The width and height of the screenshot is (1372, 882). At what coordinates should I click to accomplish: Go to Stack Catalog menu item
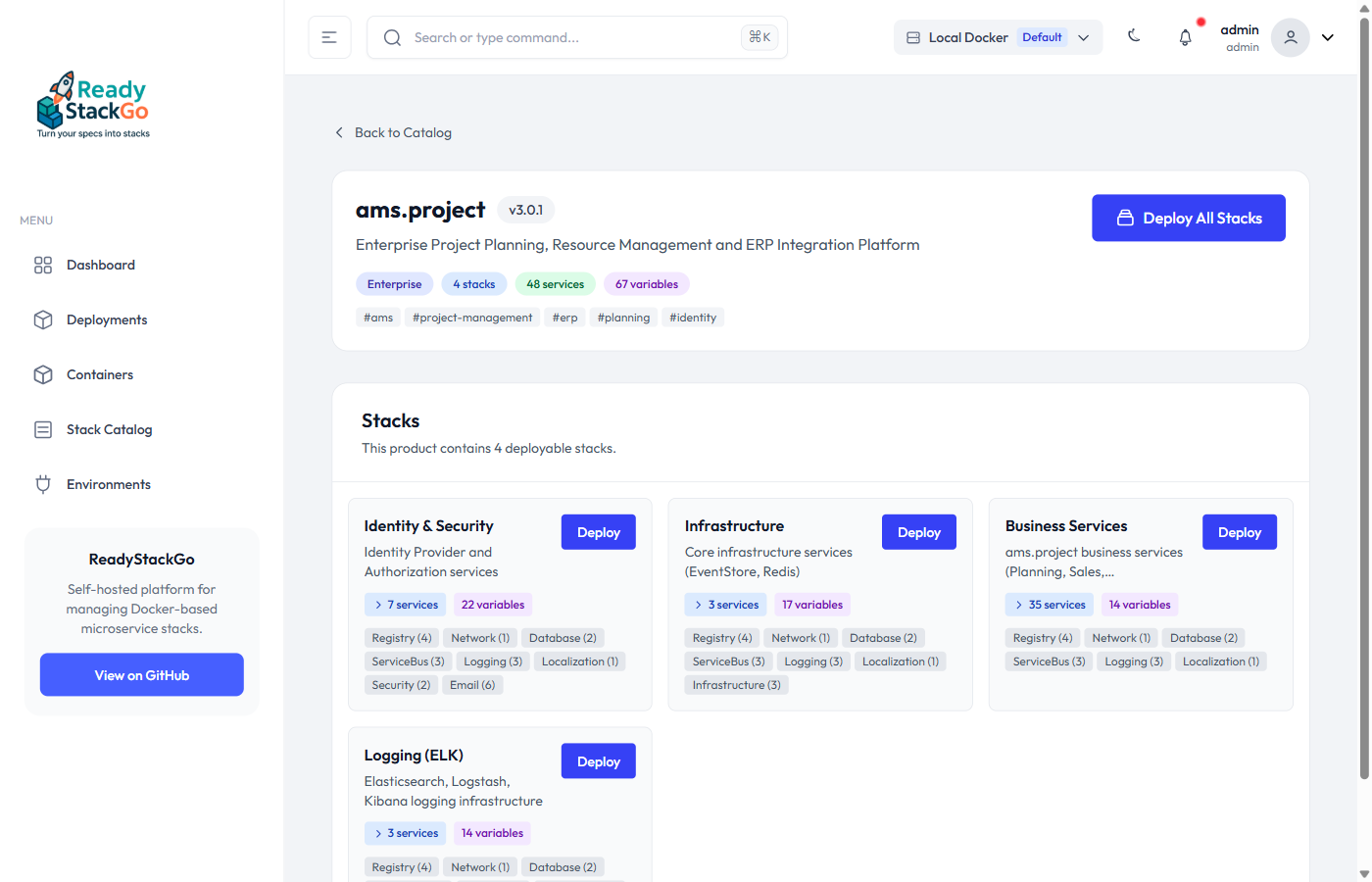point(109,430)
